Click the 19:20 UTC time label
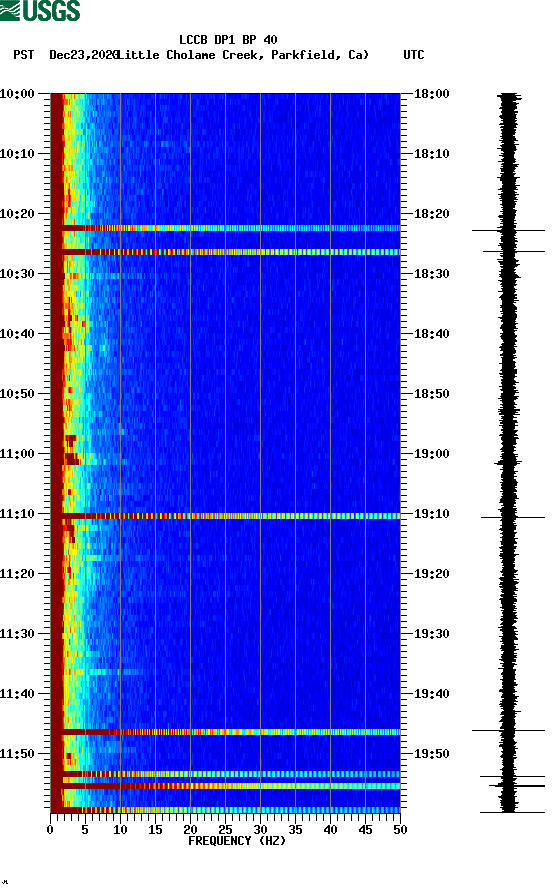Viewport: 552px width, 893px height. tap(432, 574)
